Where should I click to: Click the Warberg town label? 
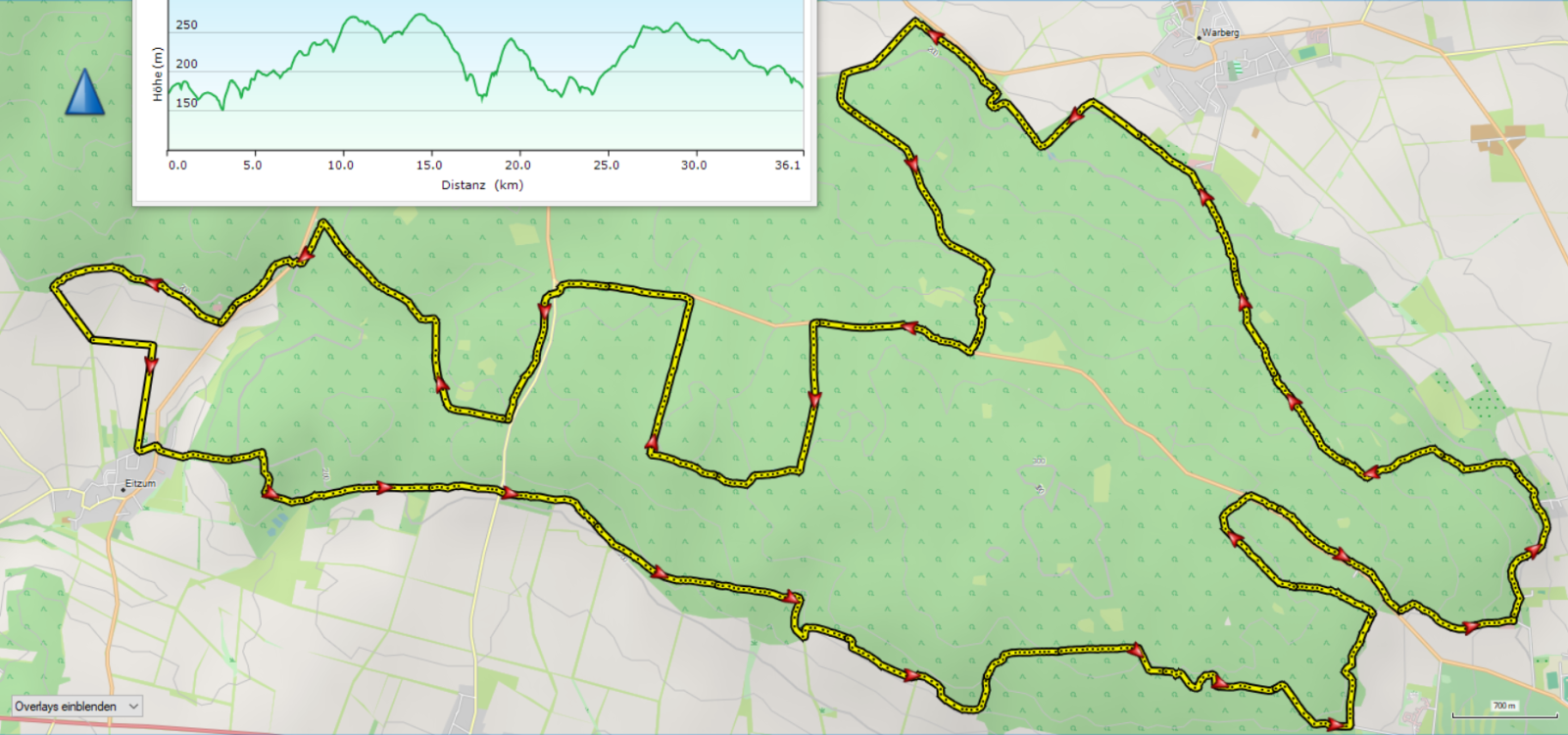click(x=1220, y=32)
